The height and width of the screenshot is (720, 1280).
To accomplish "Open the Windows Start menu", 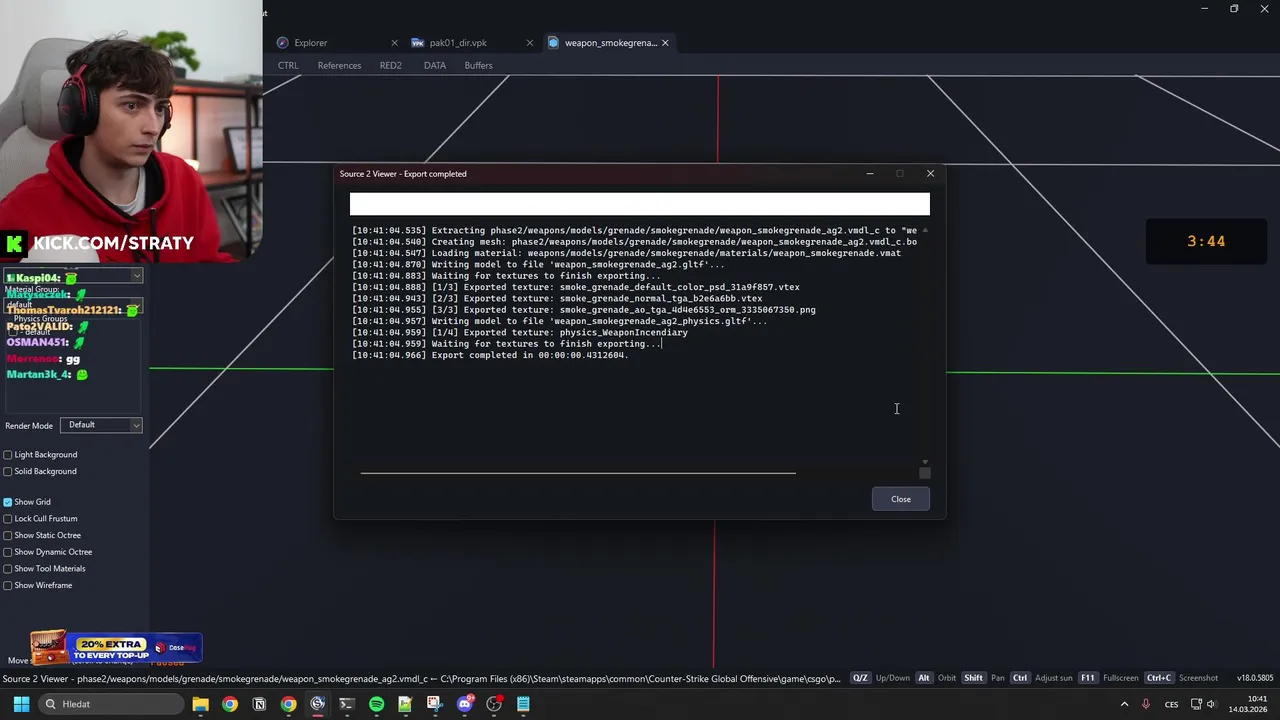I will (21, 704).
